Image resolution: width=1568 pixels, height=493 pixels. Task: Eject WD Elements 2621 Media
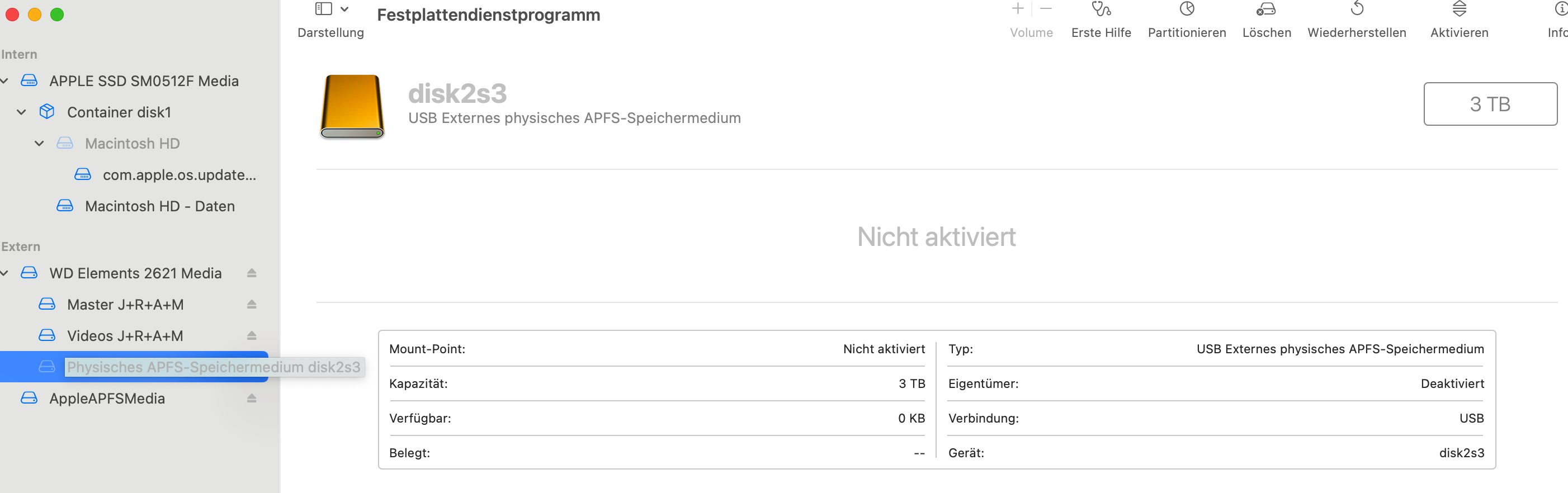click(252, 273)
